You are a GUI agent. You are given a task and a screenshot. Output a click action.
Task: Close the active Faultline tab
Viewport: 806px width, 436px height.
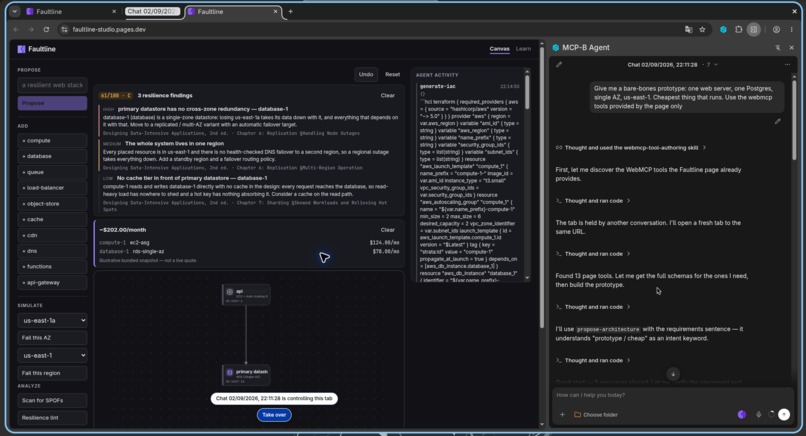coord(276,11)
